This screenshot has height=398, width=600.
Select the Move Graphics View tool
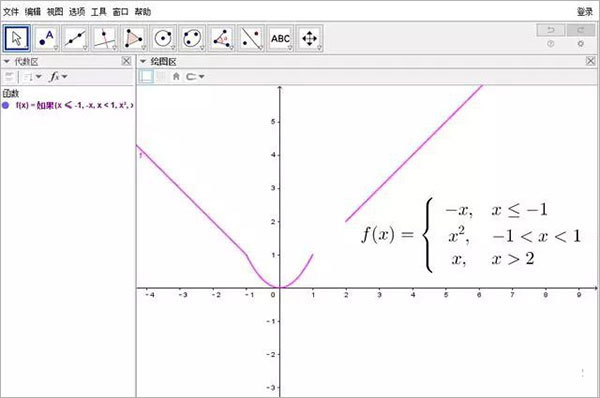point(309,38)
